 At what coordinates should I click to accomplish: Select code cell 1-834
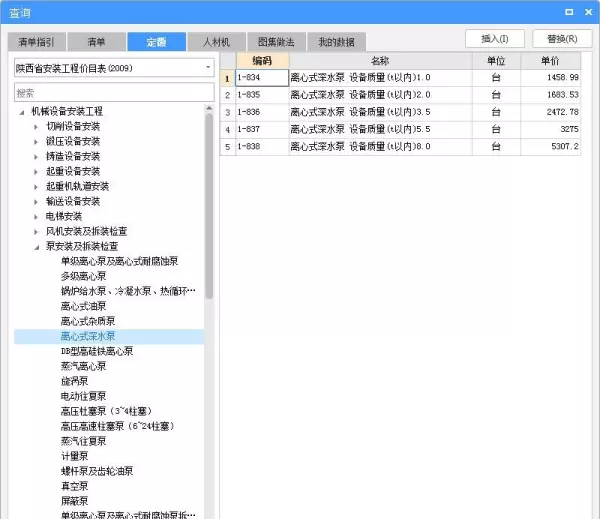(x=262, y=78)
